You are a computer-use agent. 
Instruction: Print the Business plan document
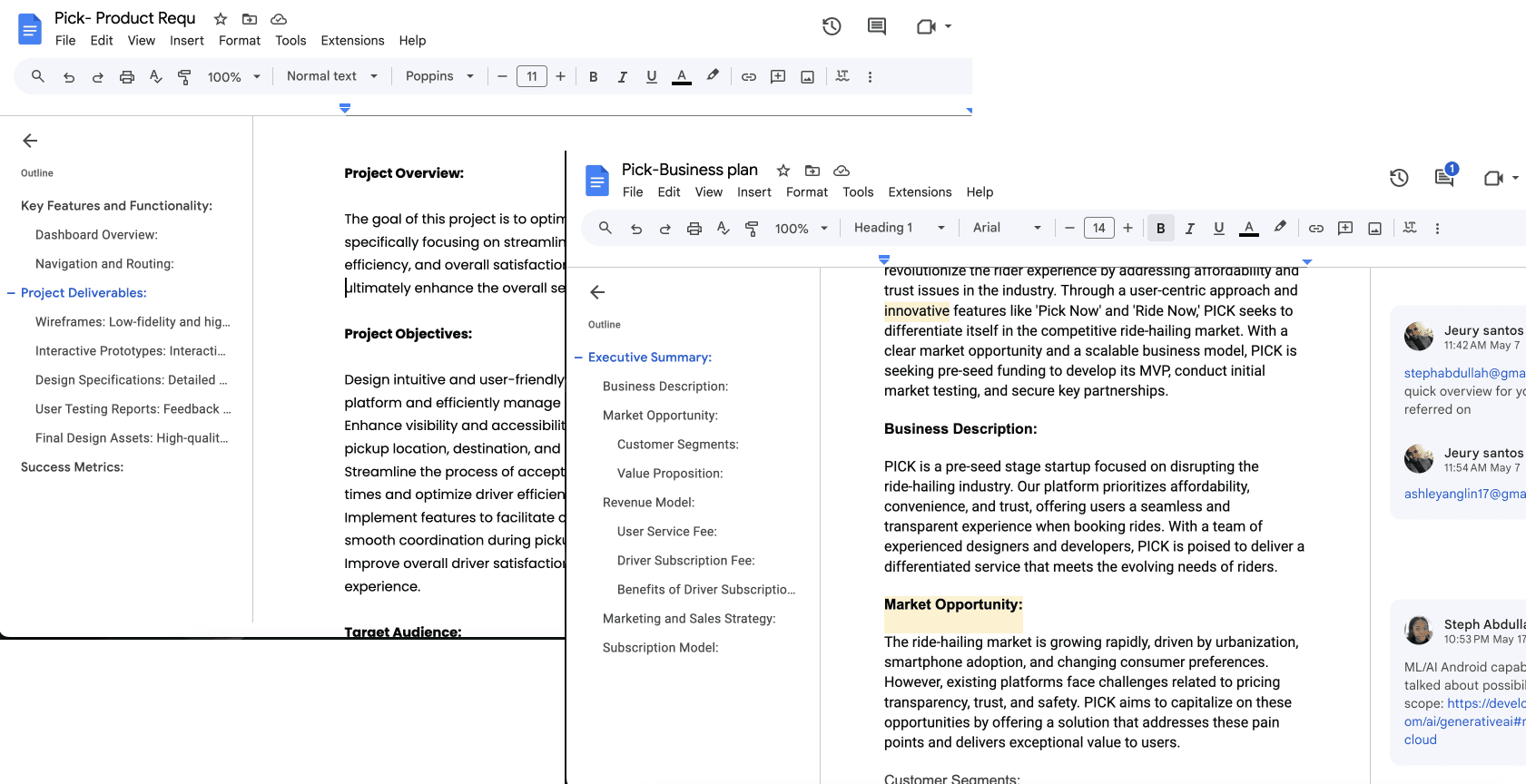coord(694,229)
